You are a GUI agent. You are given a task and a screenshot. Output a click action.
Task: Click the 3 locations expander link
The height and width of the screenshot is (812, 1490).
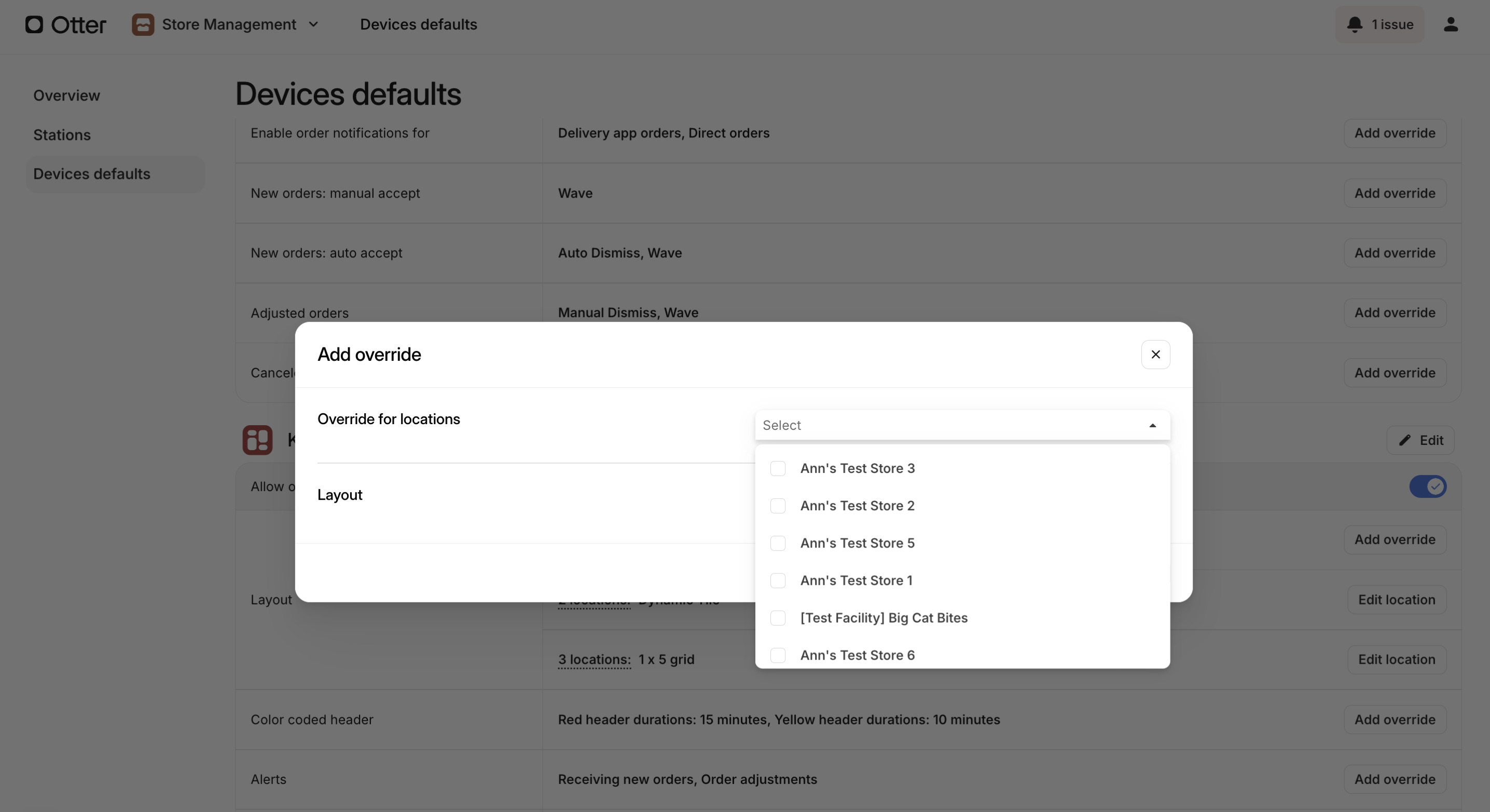click(x=594, y=660)
